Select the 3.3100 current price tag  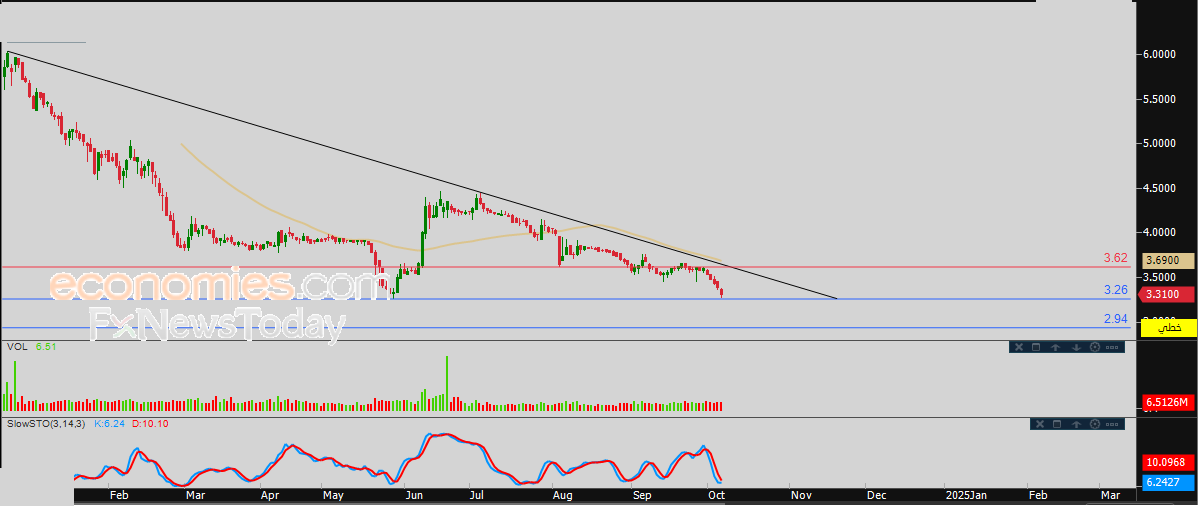tap(1168, 294)
